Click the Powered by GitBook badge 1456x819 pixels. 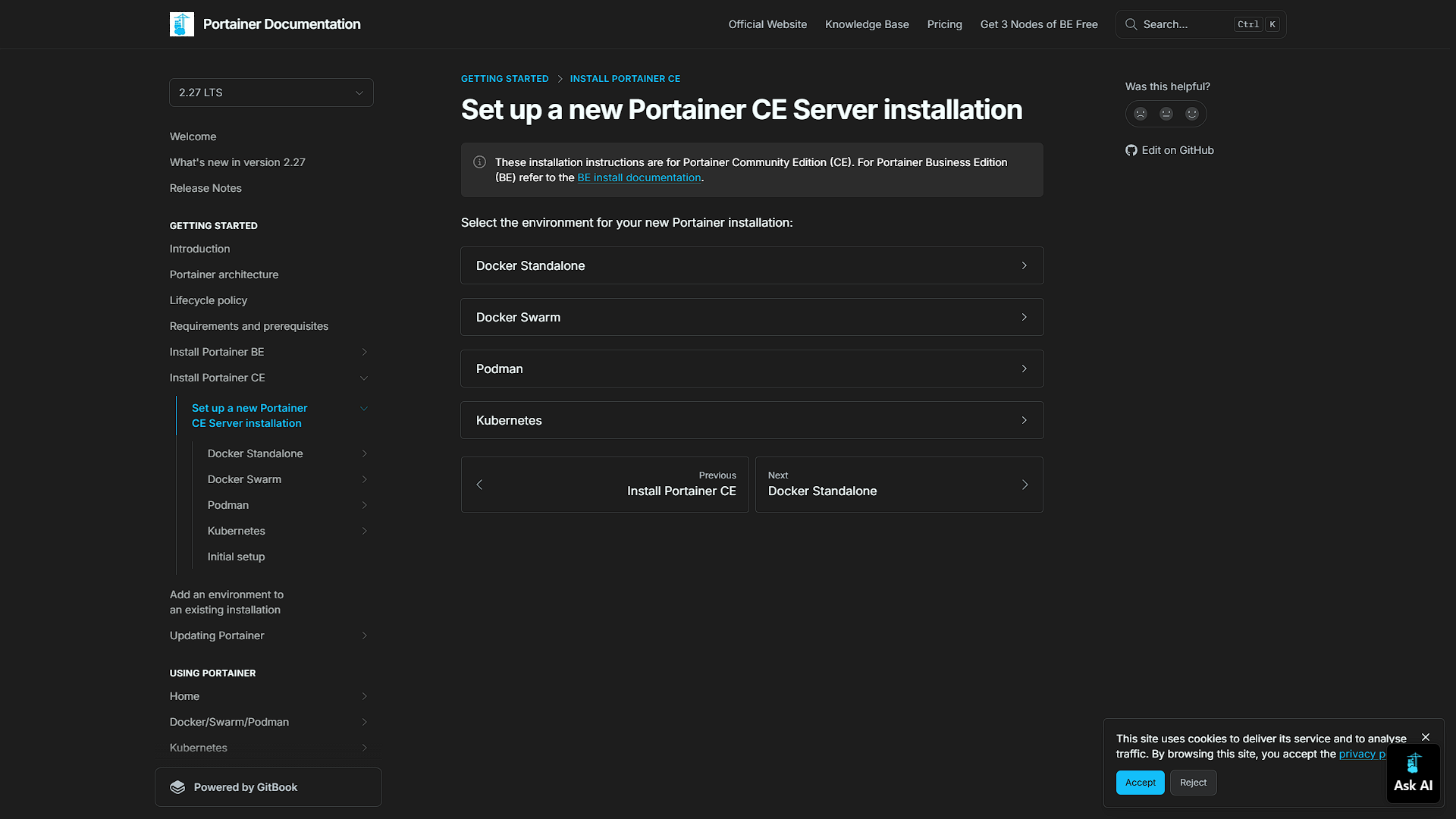pyautogui.click(x=268, y=787)
